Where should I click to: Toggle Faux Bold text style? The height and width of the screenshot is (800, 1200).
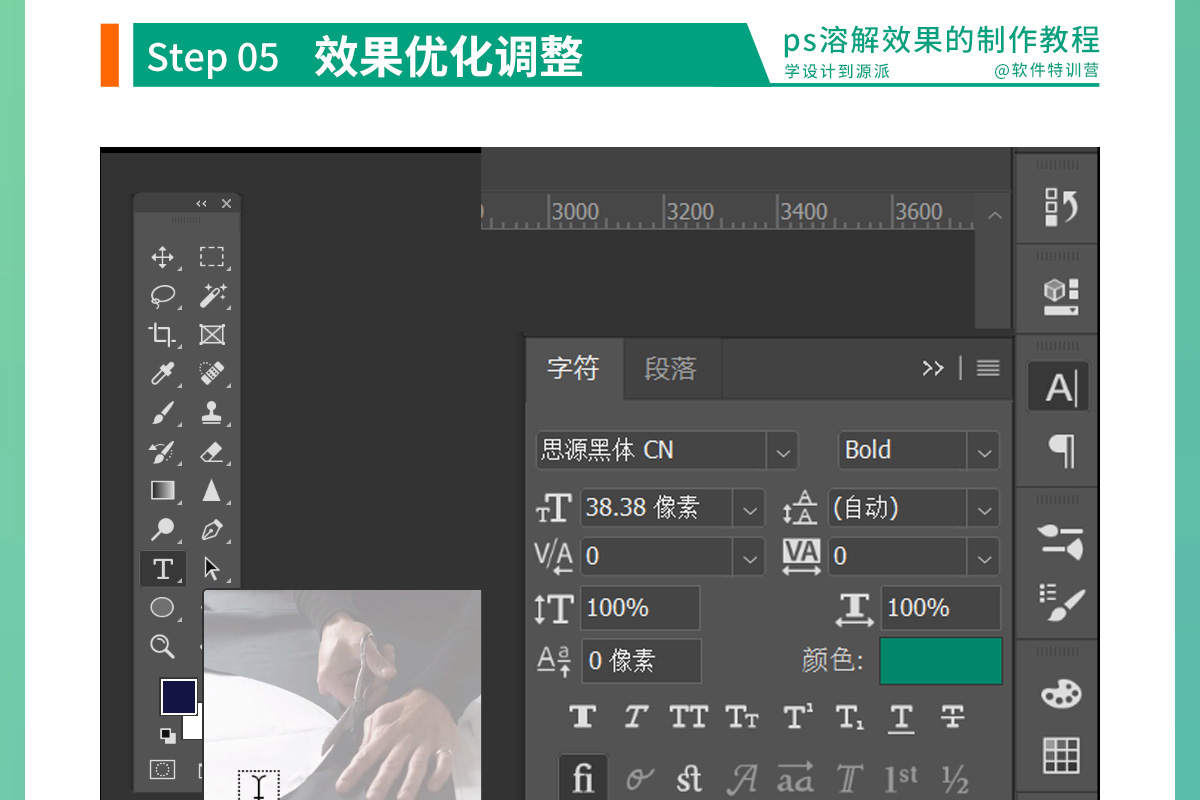[583, 717]
